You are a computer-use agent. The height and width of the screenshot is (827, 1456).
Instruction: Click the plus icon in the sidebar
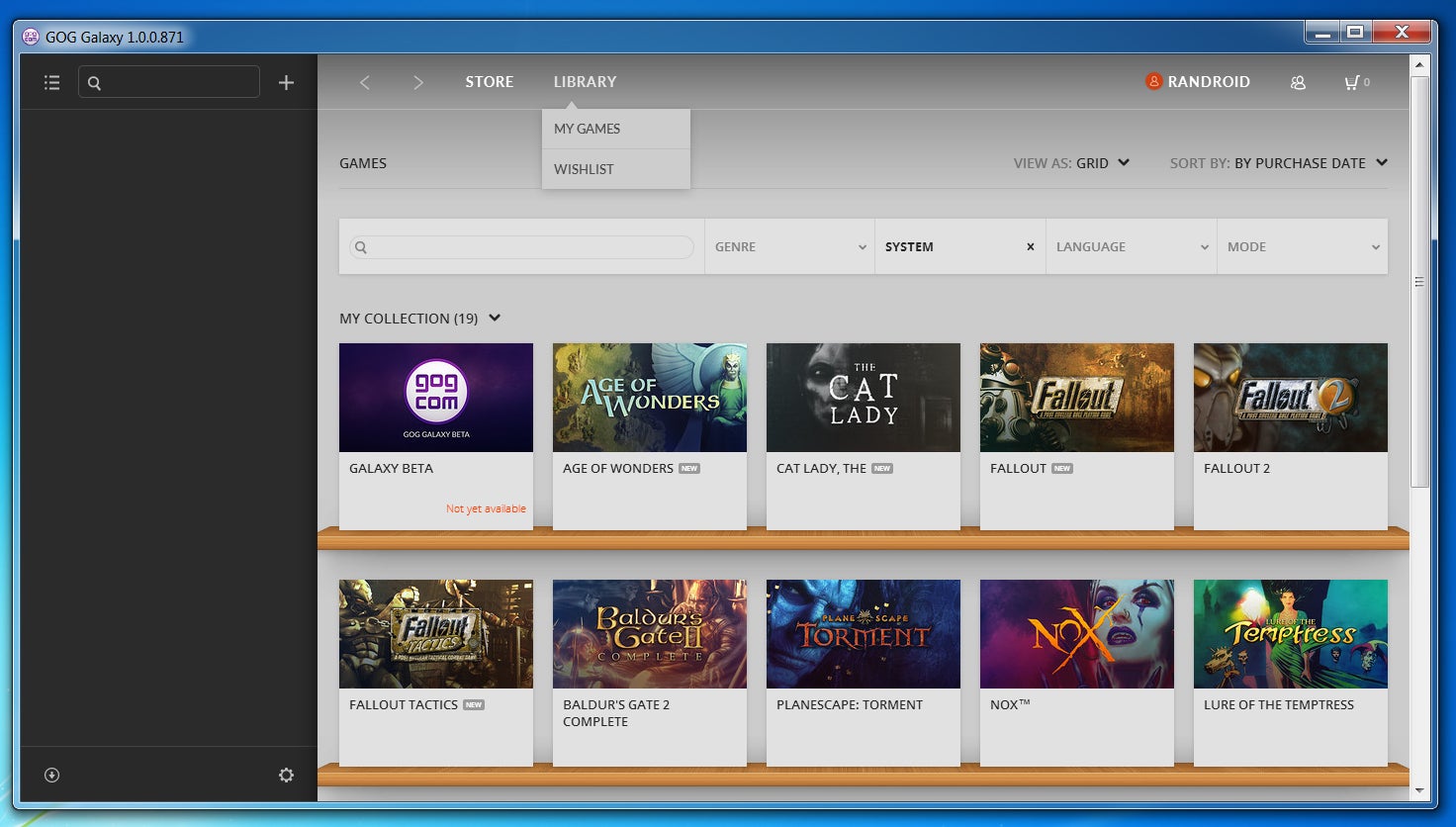[x=286, y=83]
